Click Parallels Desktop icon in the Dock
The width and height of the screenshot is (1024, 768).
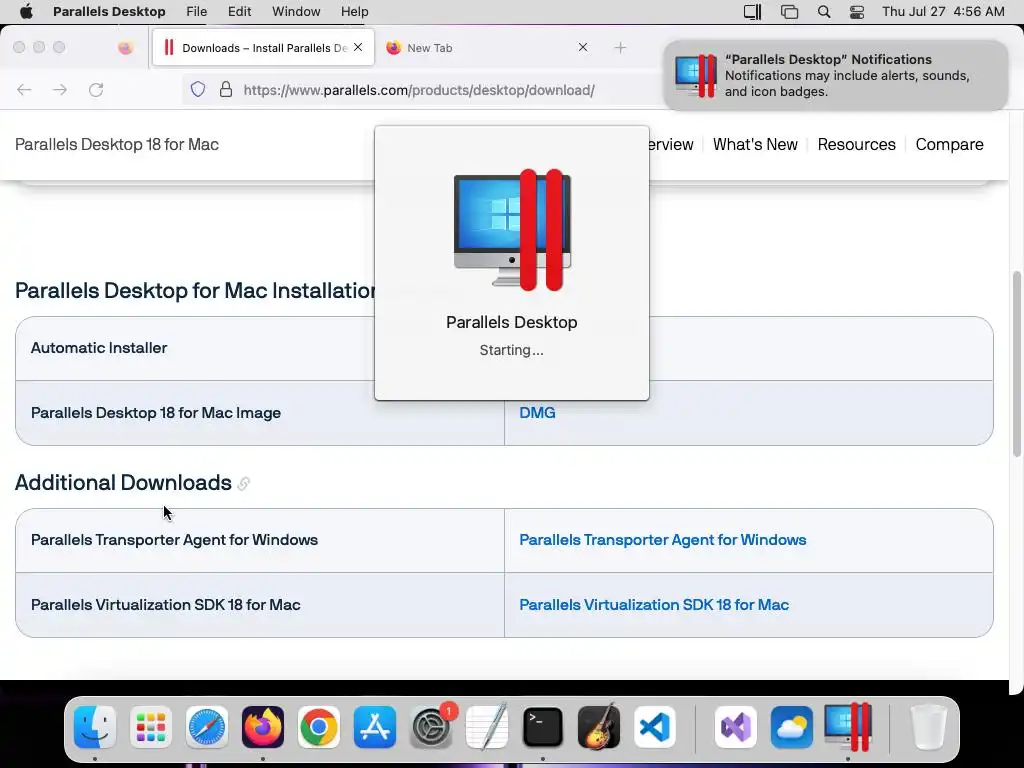(x=848, y=727)
